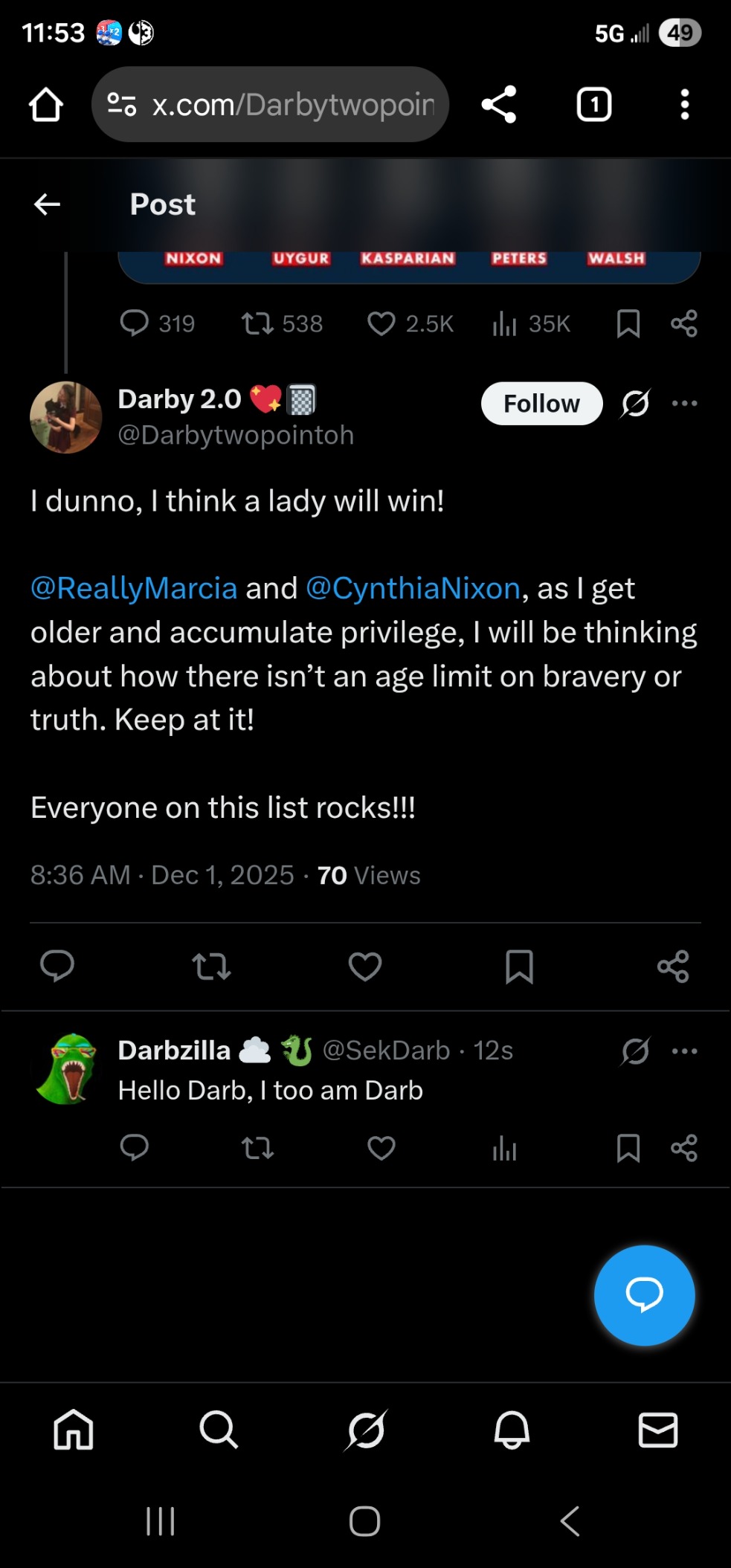Open more options for Darby 2.0's post
The image size is (731, 1568).
684,404
